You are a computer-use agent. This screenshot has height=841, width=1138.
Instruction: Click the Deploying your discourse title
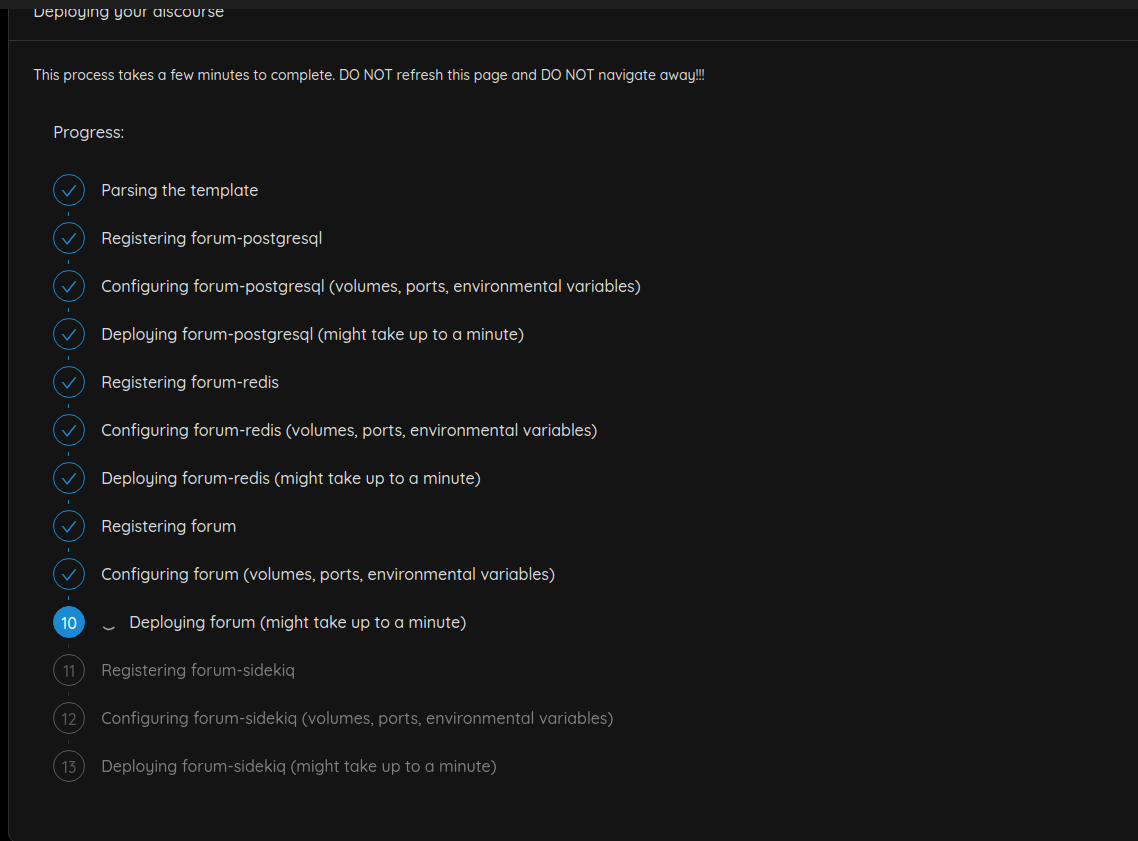(x=128, y=12)
